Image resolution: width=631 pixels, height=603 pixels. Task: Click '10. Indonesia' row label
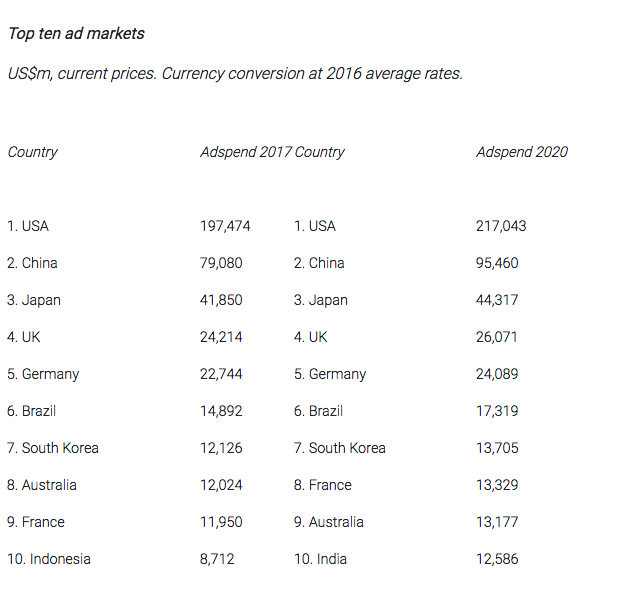(x=49, y=559)
